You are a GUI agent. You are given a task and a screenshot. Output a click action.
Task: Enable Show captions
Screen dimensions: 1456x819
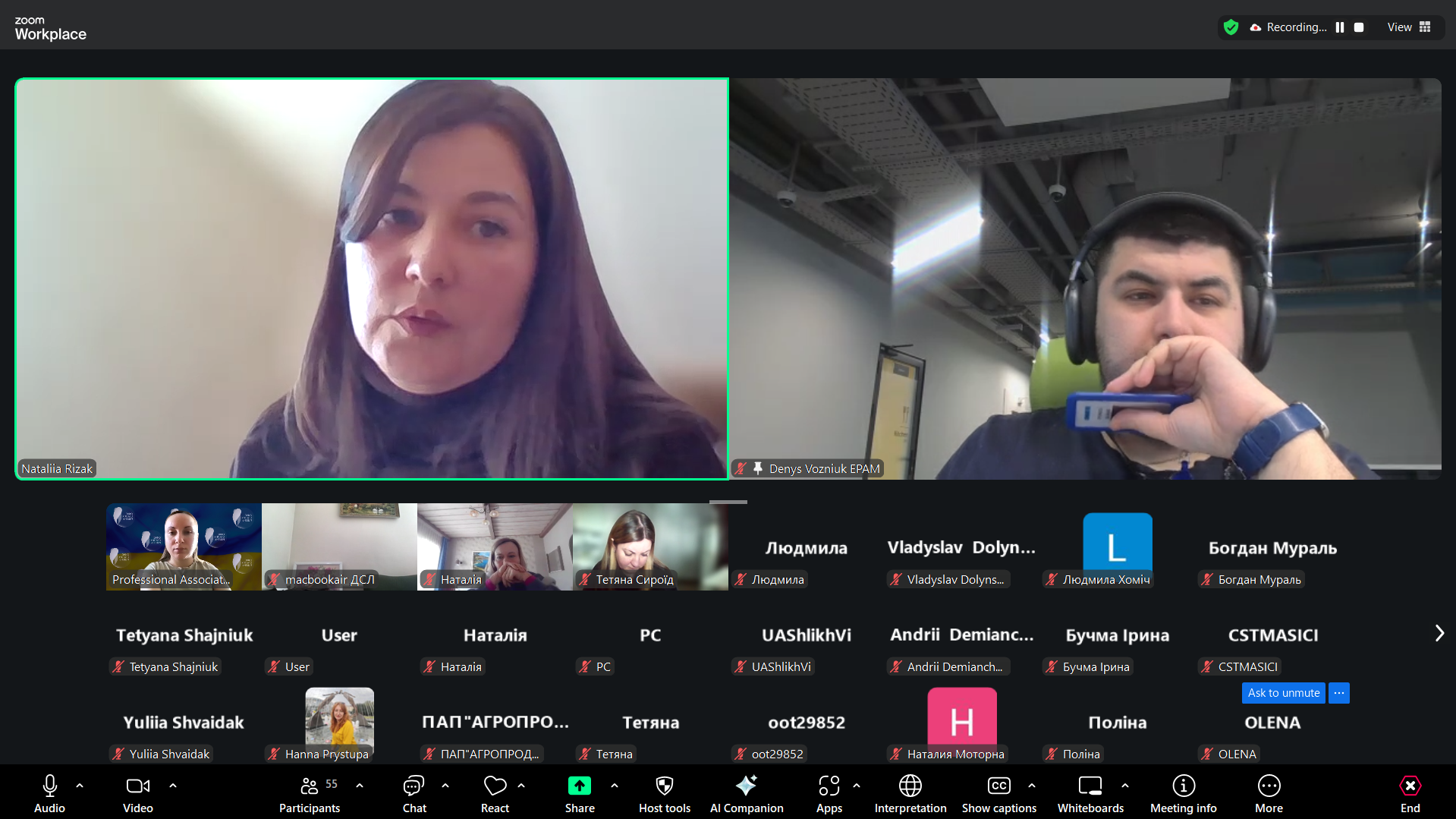[x=998, y=793]
